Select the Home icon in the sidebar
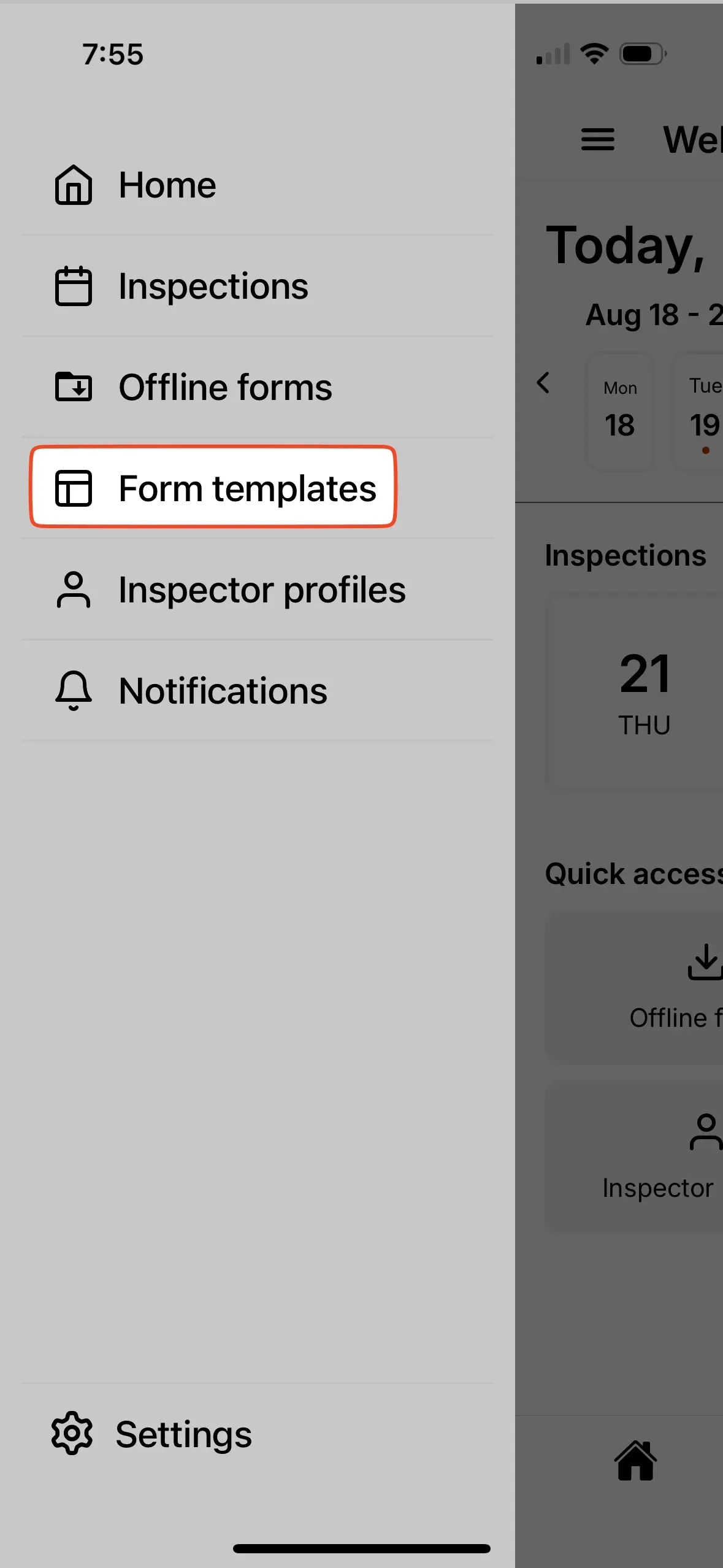Screen dimensions: 723x1568 [72, 185]
